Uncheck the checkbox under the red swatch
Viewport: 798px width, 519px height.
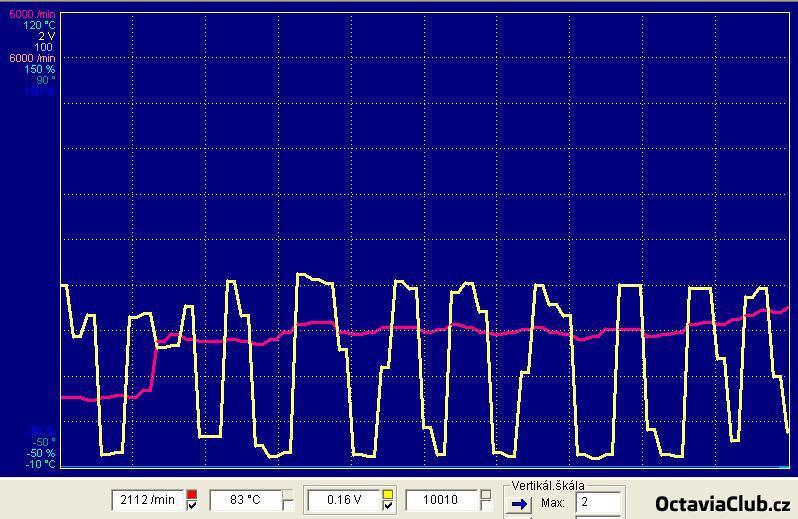click(x=192, y=506)
